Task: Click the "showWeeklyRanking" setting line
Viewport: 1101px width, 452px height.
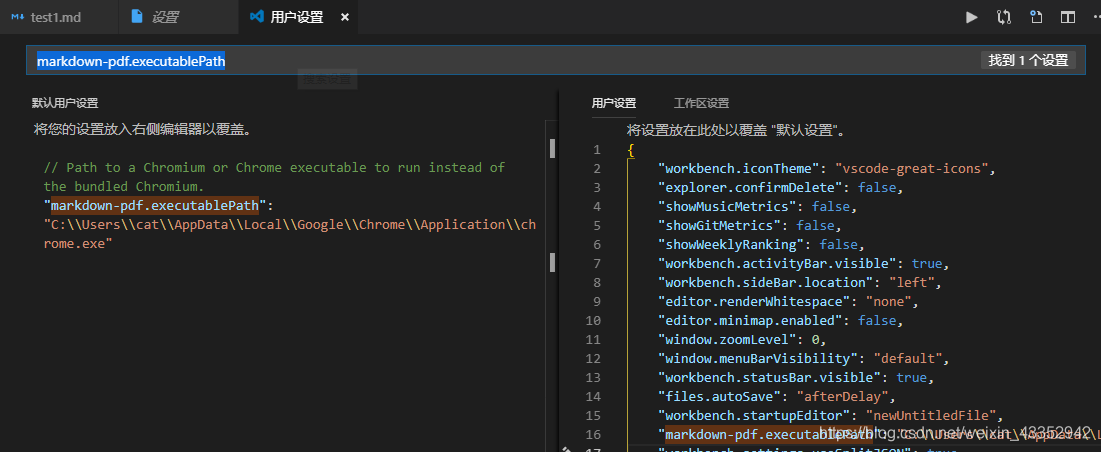Action: tap(761, 244)
